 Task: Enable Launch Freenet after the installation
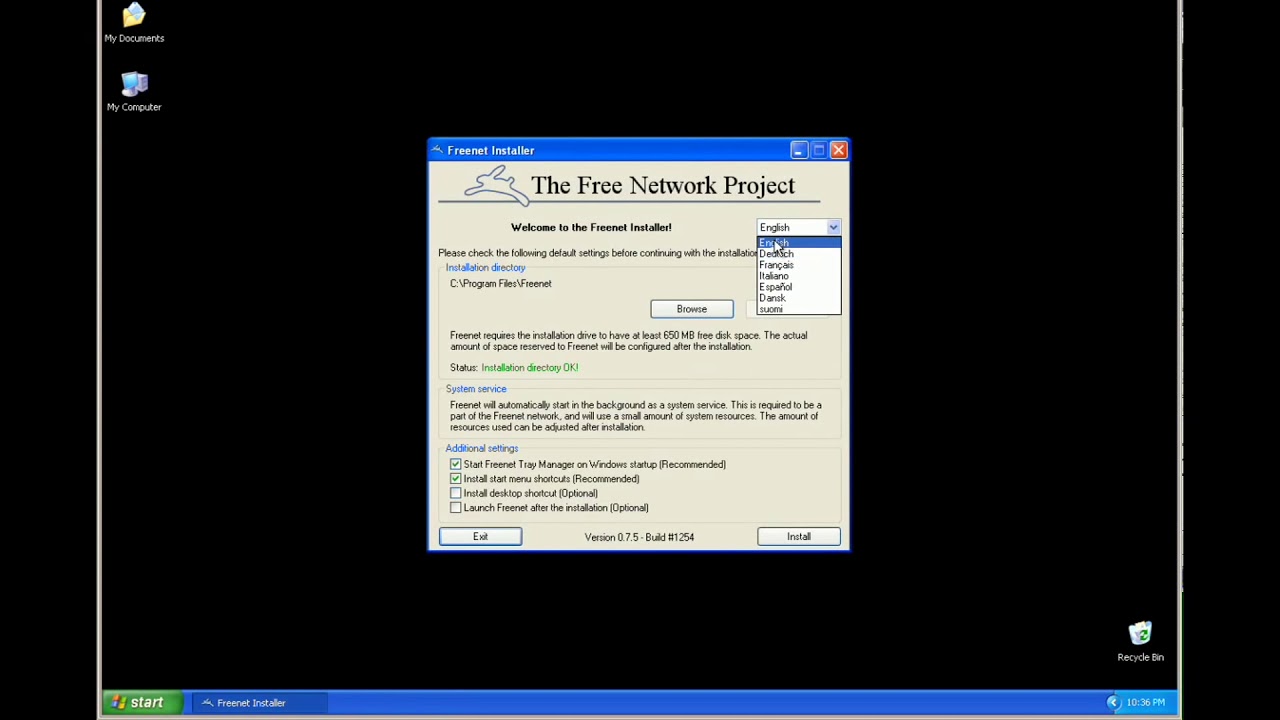tap(456, 508)
